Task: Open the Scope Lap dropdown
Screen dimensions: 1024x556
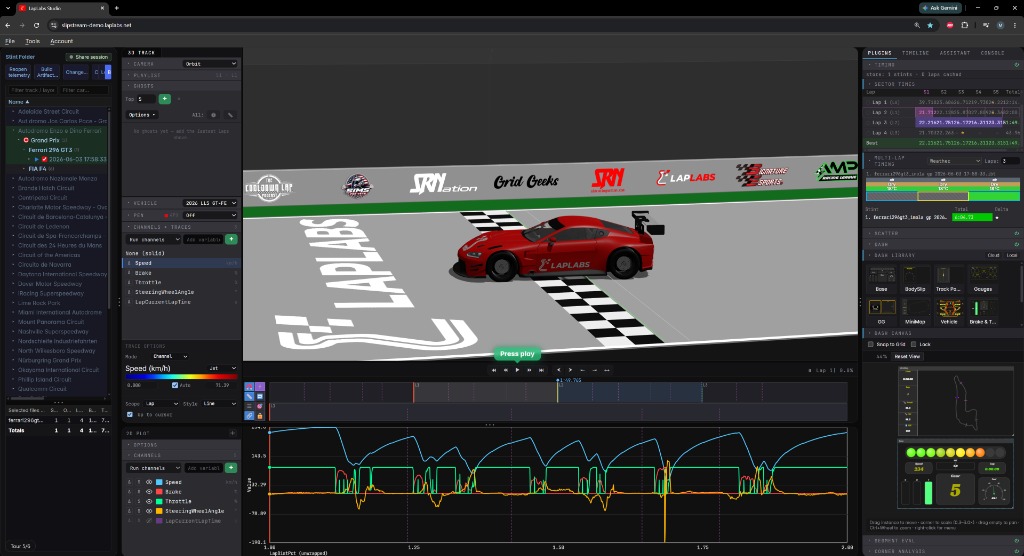Action: coord(162,404)
